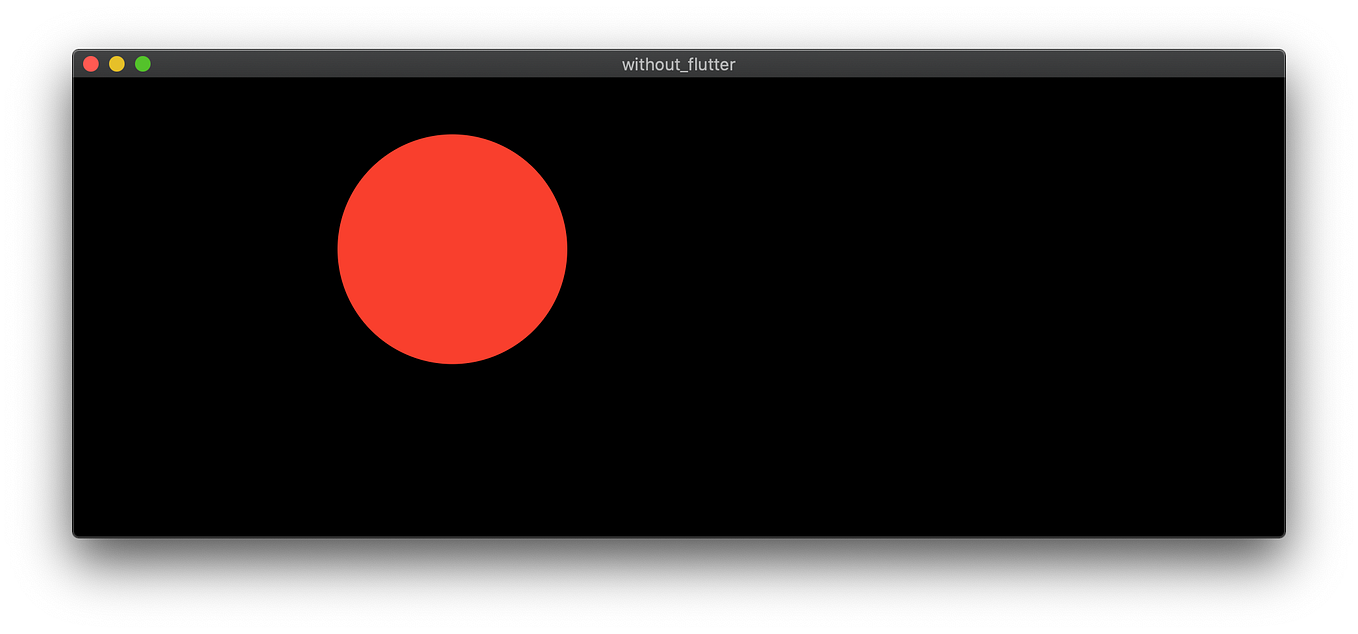Zoom the without_flutter window to fullscreen

143,63
